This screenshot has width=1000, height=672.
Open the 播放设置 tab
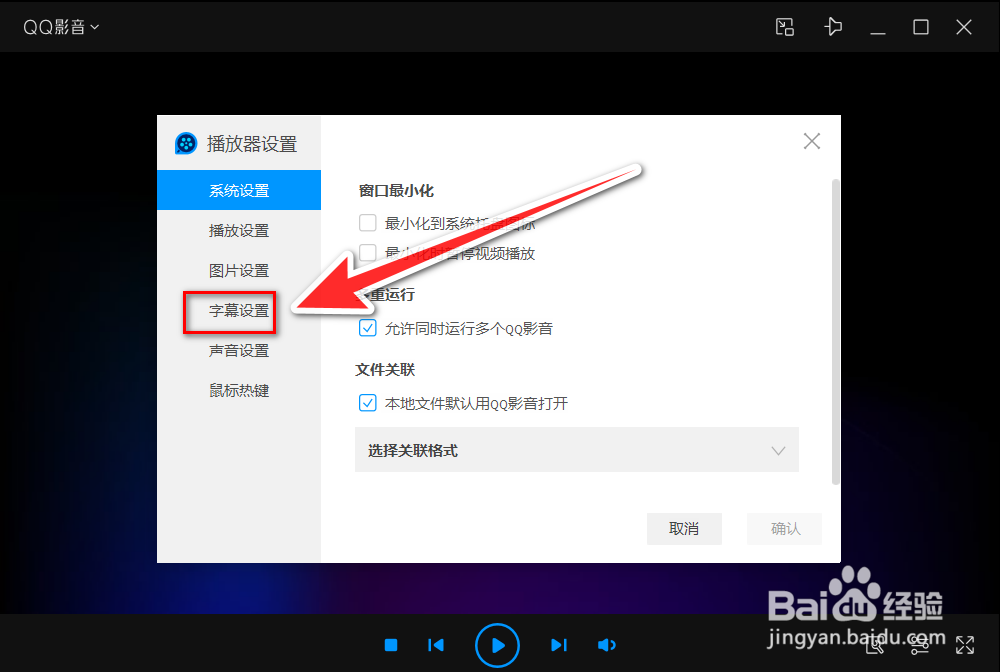coord(239,230)
